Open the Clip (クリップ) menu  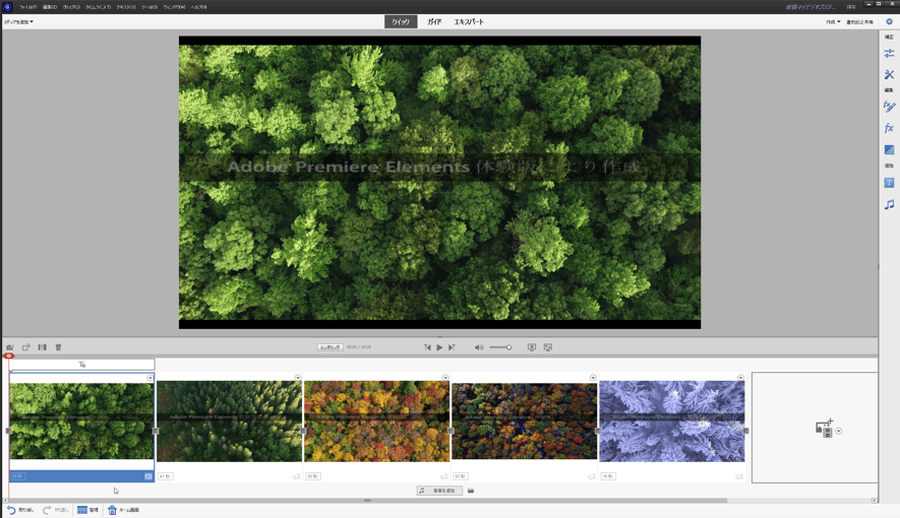(x=71, y=7)
